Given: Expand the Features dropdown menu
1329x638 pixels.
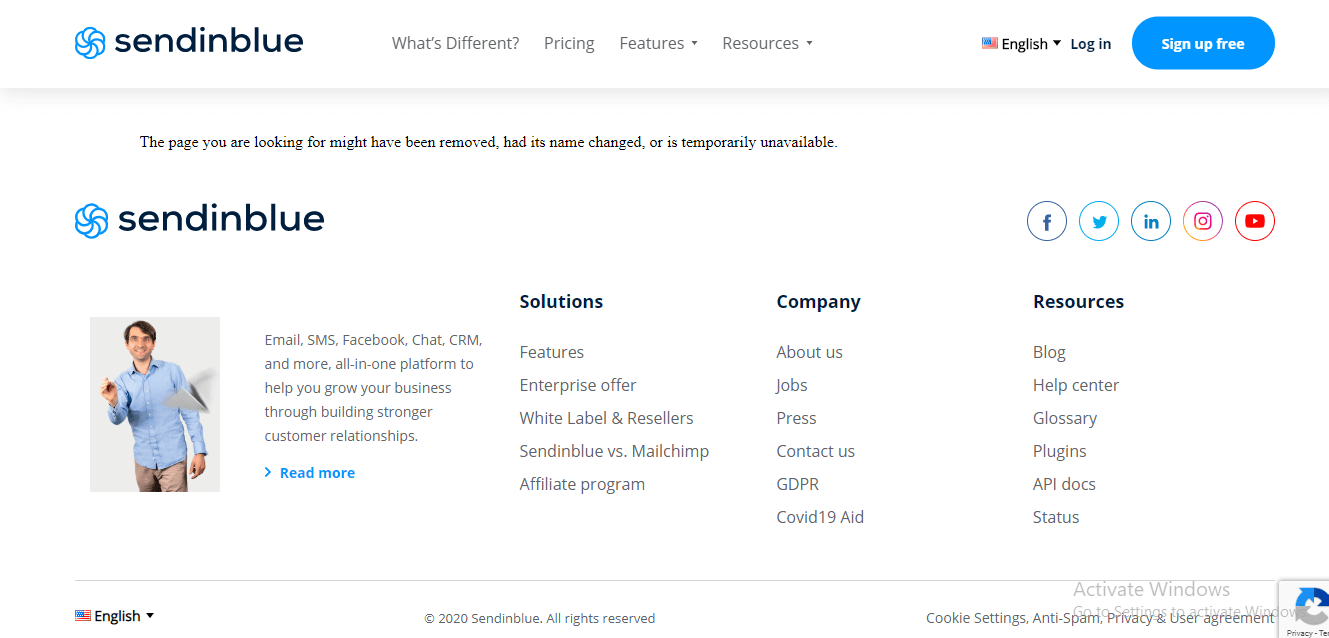Looking at the screenshot, I should pyautogui.click(x=658, y=43).
